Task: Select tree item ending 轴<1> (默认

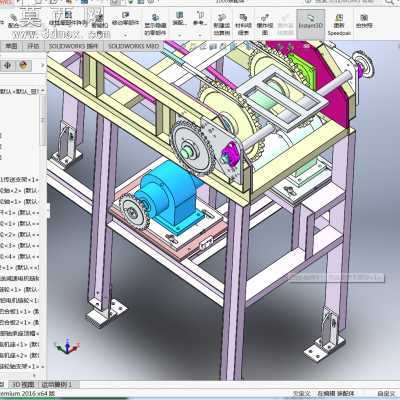Action: pyautogui.click(x=19, y=202)
